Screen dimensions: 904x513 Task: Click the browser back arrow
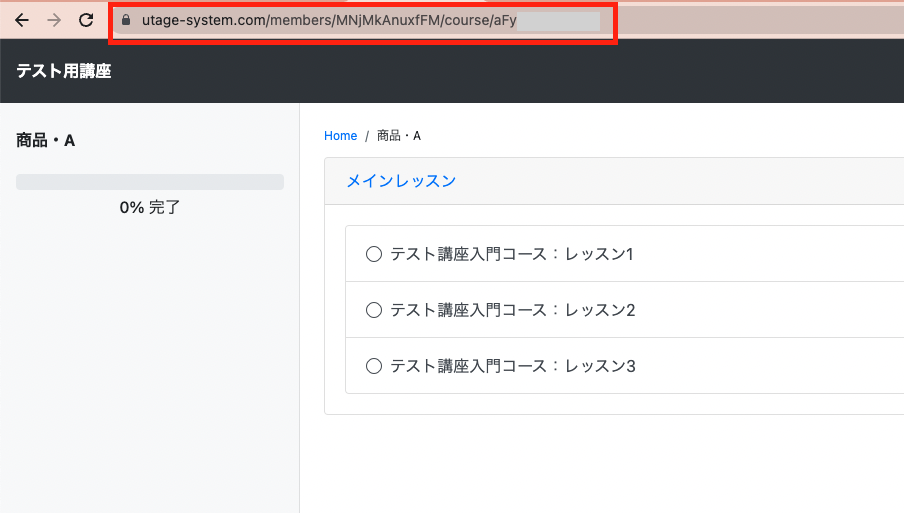point(21,20)
